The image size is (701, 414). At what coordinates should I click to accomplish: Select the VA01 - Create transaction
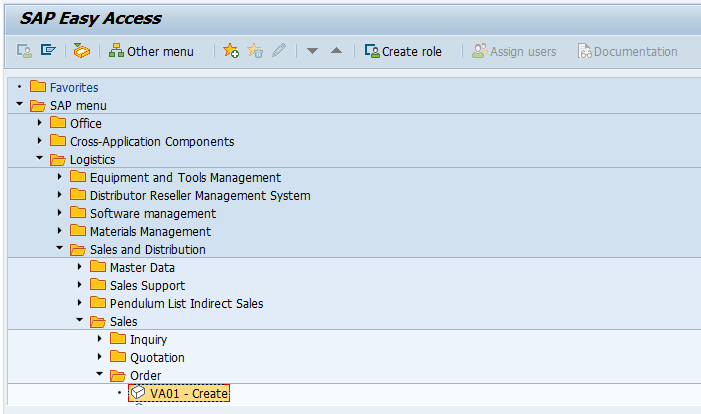click(x=189, y=394)
